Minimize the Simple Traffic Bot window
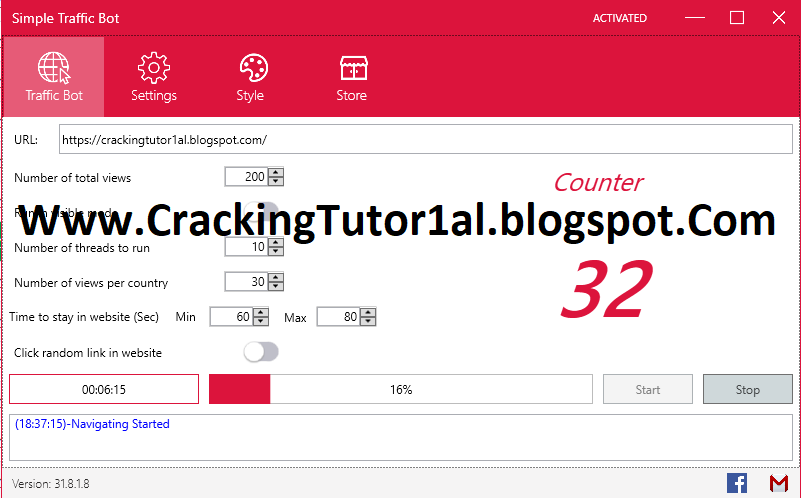 coord(695,18)
